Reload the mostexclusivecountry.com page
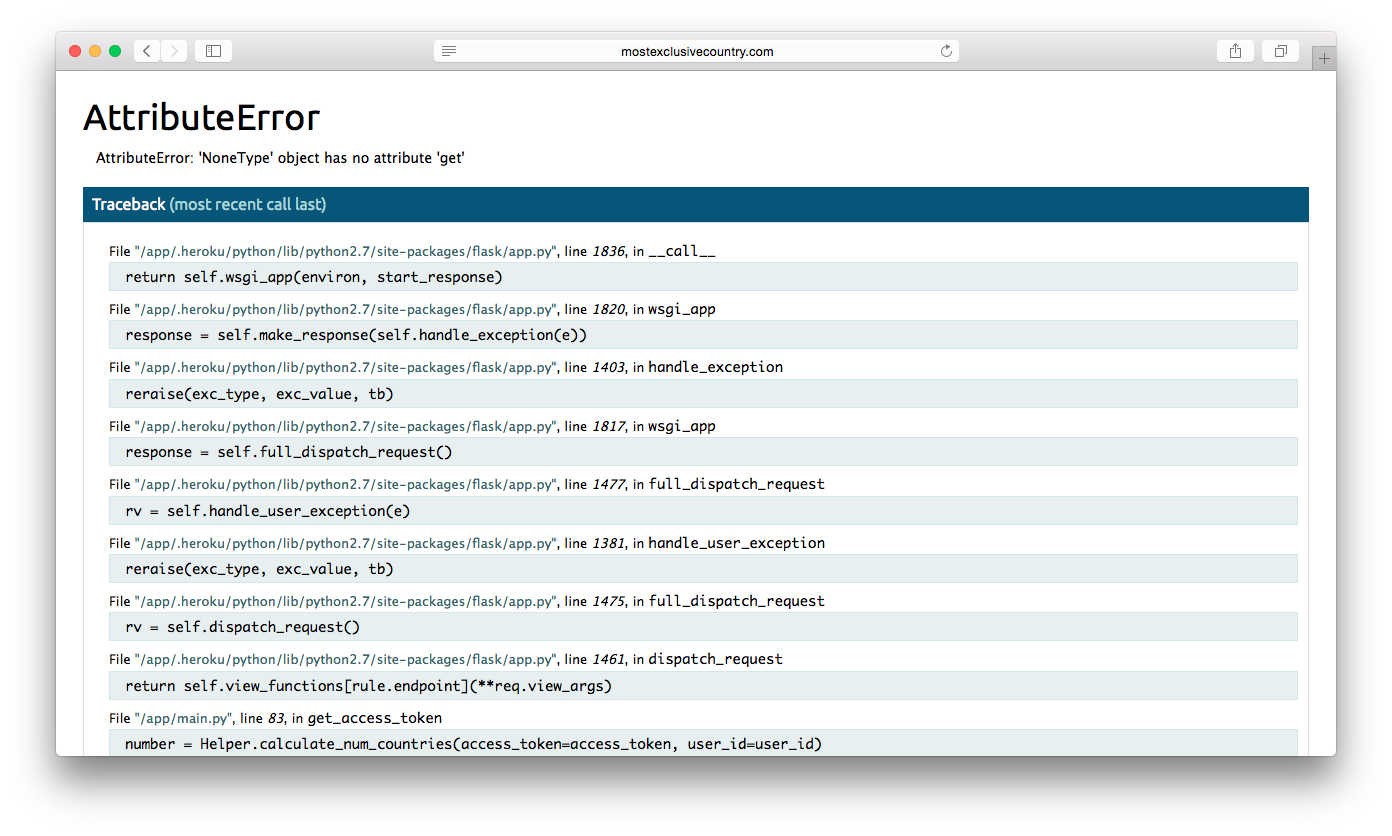 click(x=946, y=51)
